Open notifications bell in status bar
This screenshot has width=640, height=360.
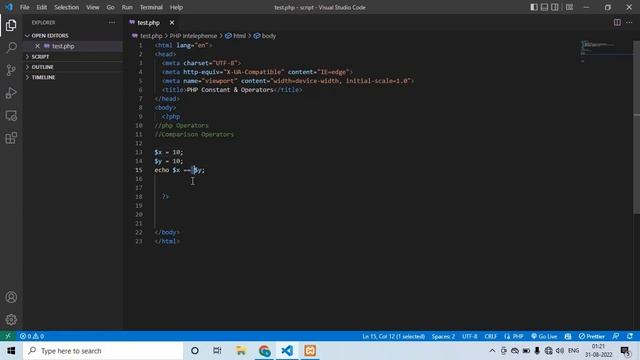coord(630,336)
